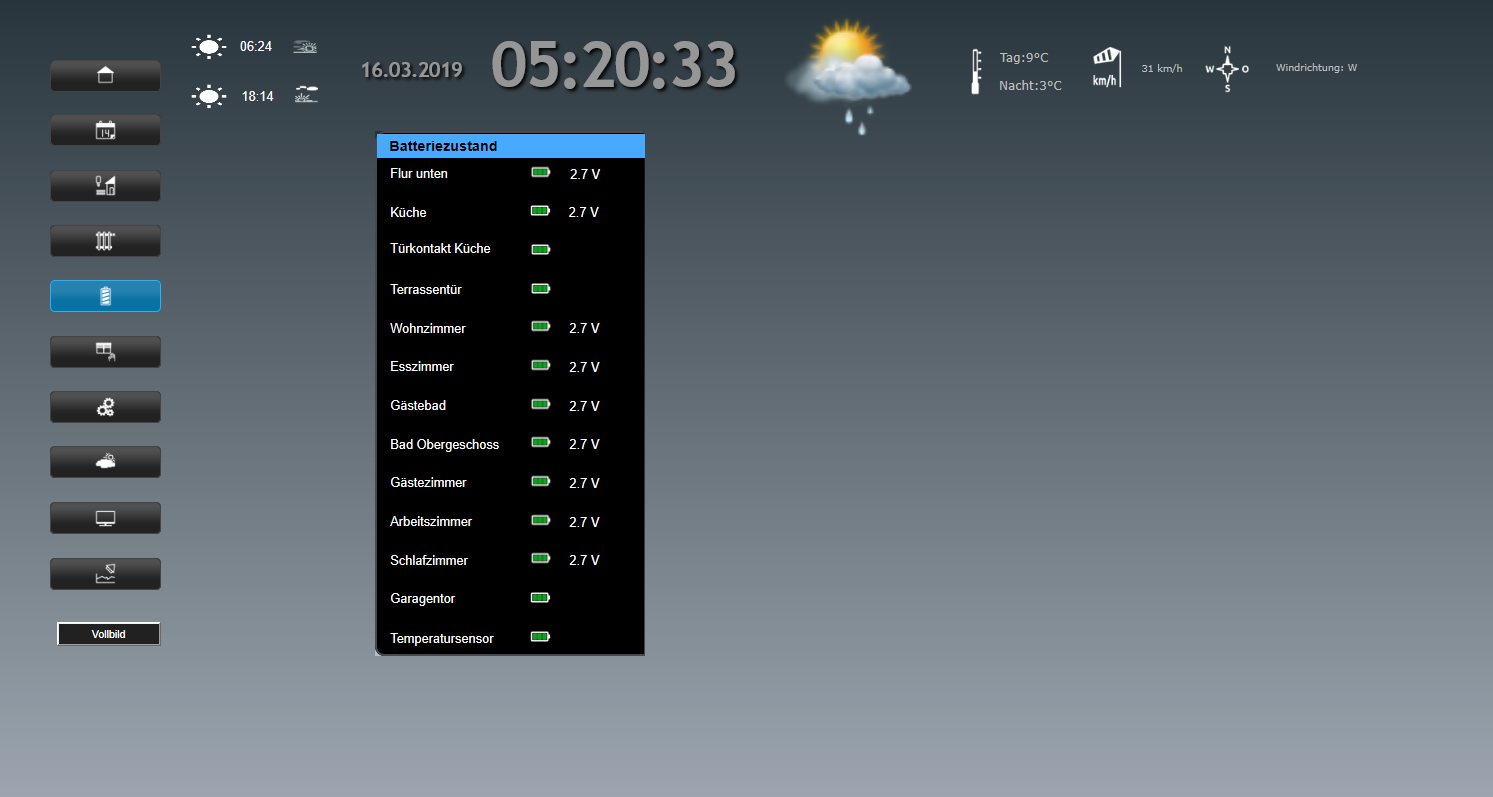Open the monitor screen page in sidebar
Image resolution: width=1493 pixels, height=797 pixels.
pyautogui.click(x=105, y=518)
